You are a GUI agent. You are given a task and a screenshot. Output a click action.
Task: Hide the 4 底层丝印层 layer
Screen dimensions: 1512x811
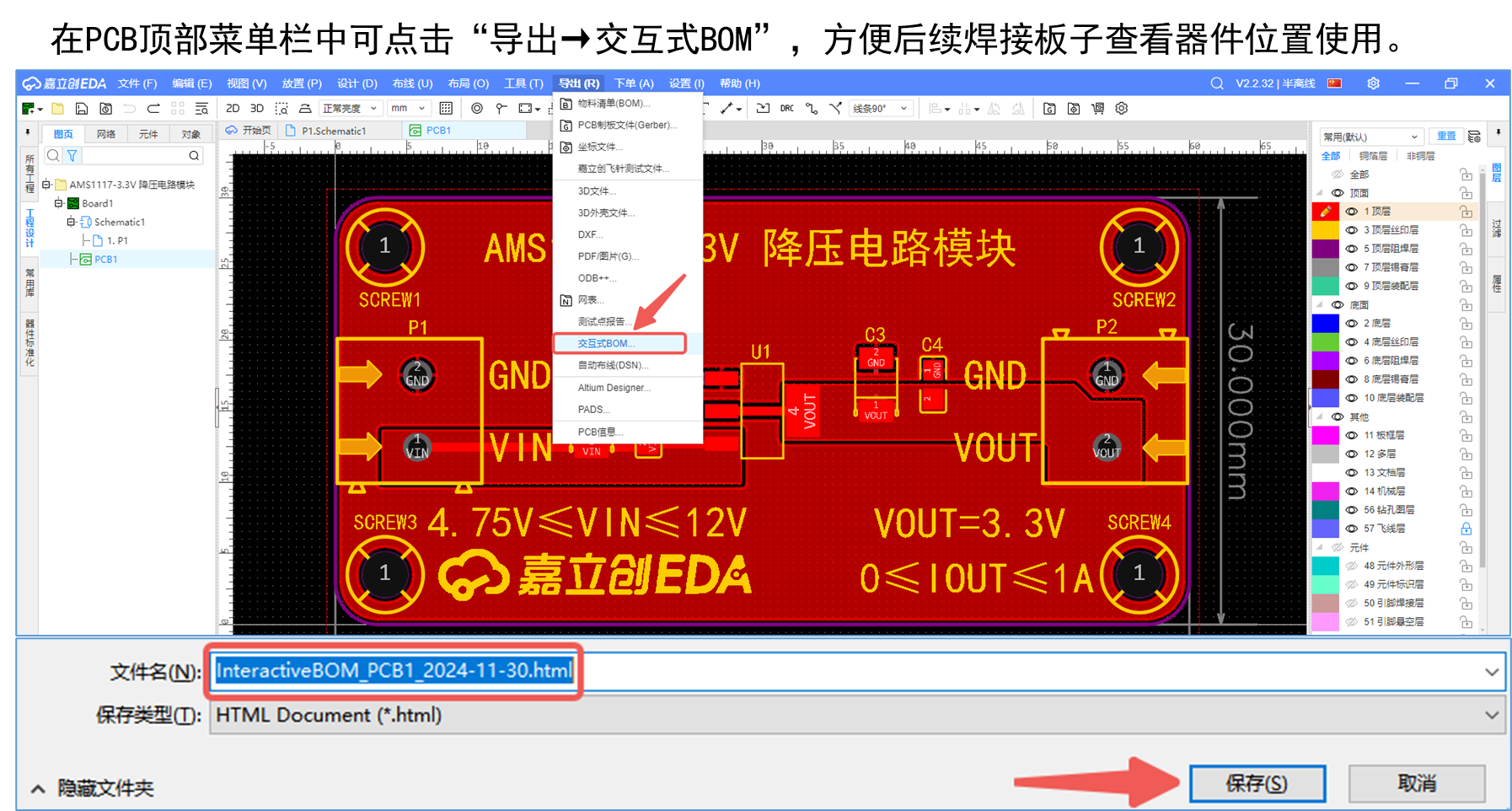[1351, 342]
